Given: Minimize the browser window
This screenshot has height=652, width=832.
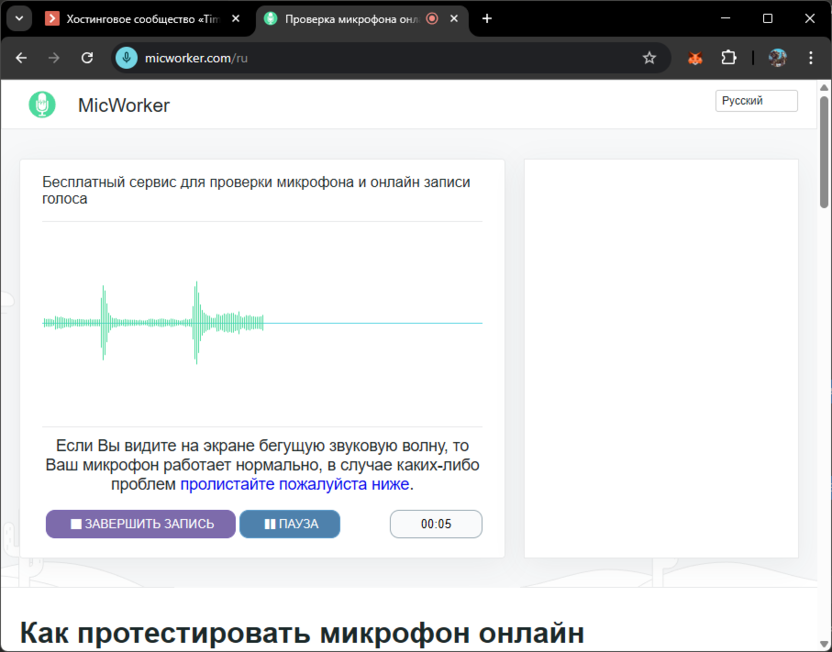Looking at the screenshot, I should tap(726, 19).
